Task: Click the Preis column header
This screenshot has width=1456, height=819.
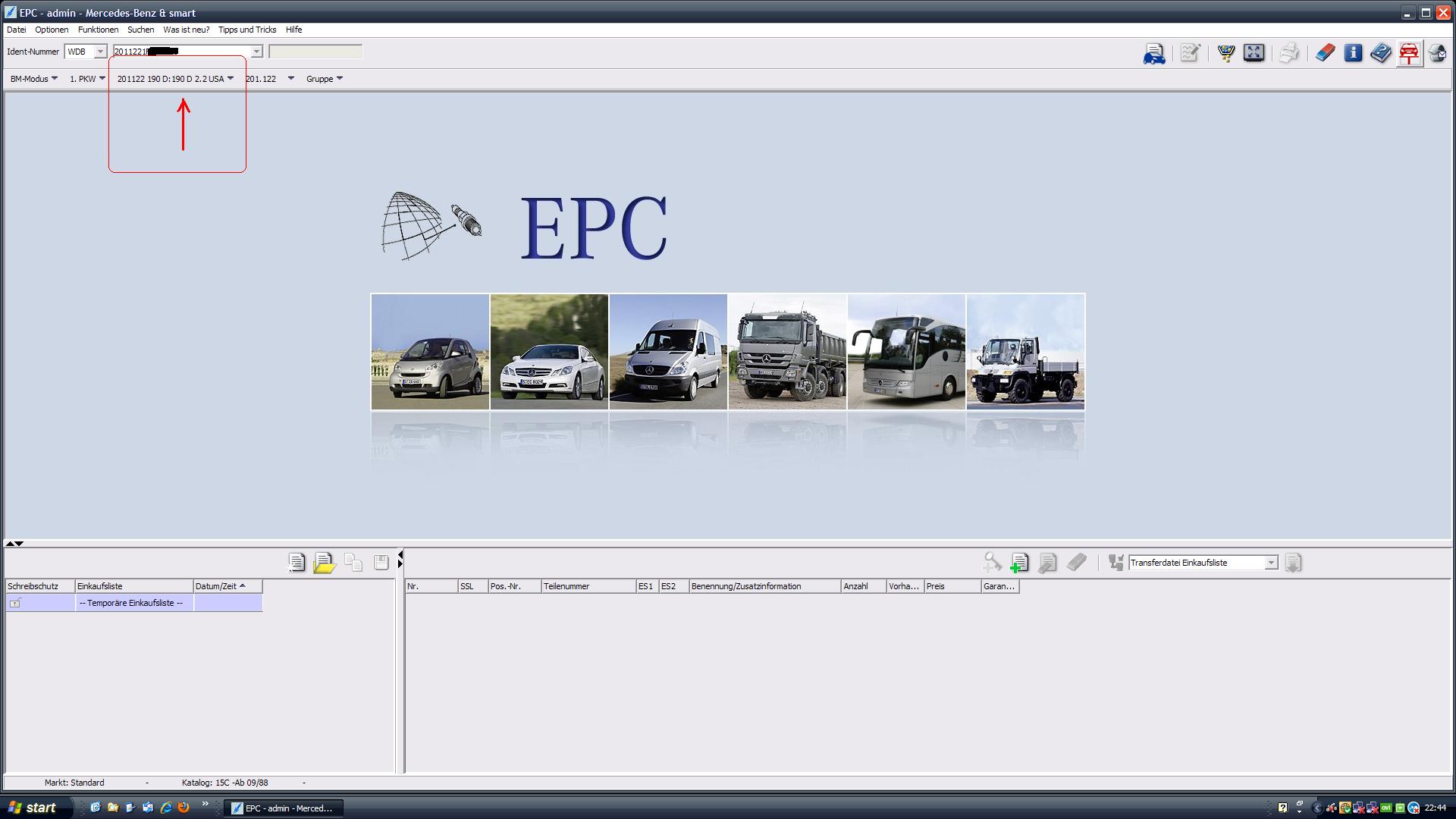Action: tap(952, 586)
